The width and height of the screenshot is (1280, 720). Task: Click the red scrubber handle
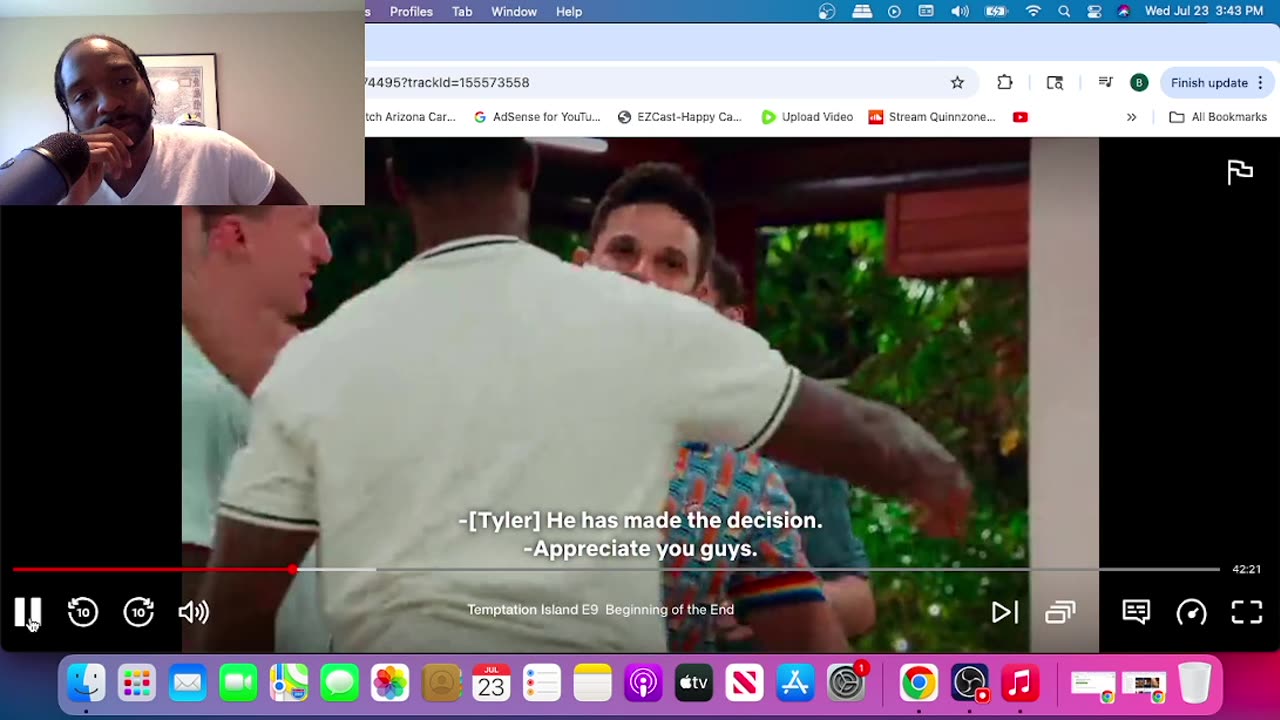point(292,569)
